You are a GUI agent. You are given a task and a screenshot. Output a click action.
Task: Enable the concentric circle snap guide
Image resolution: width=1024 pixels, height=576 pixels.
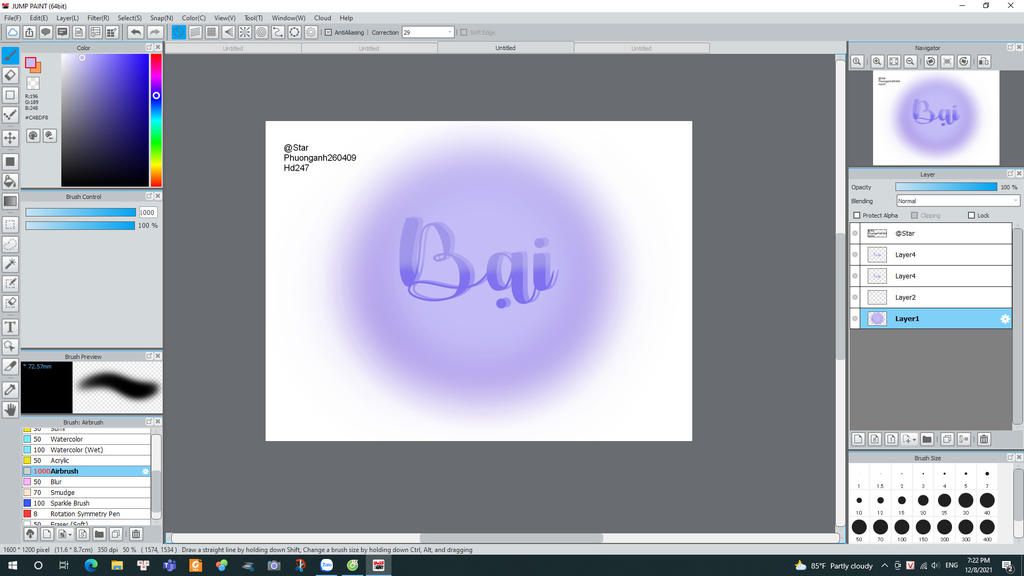[x=261, y=32]
